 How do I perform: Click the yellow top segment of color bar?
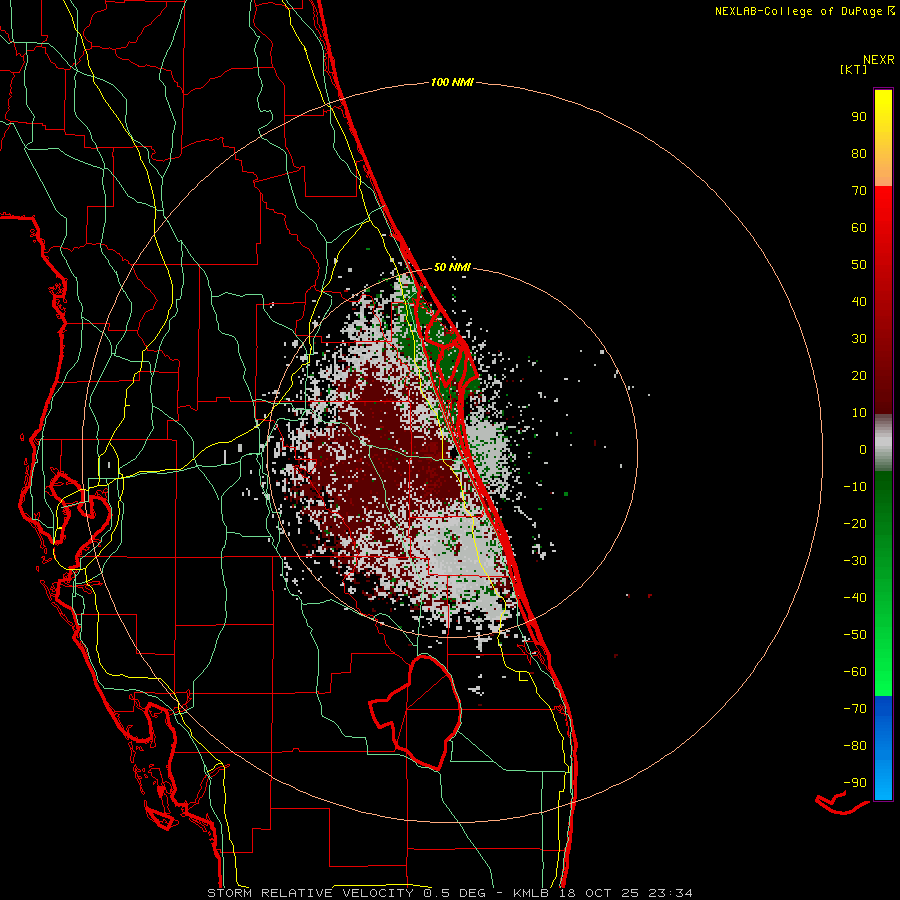pyautogui.click(x=883, y=137)
